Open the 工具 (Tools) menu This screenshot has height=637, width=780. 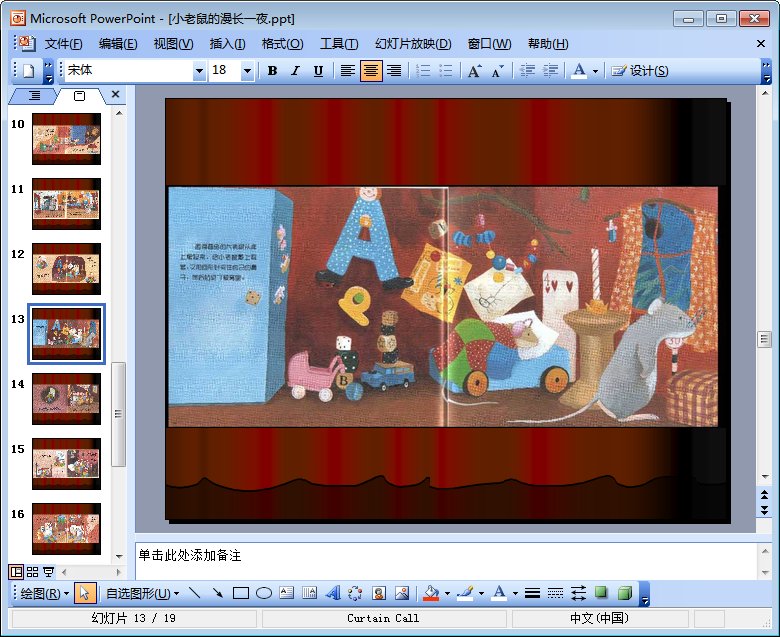(x=339, y=44)
